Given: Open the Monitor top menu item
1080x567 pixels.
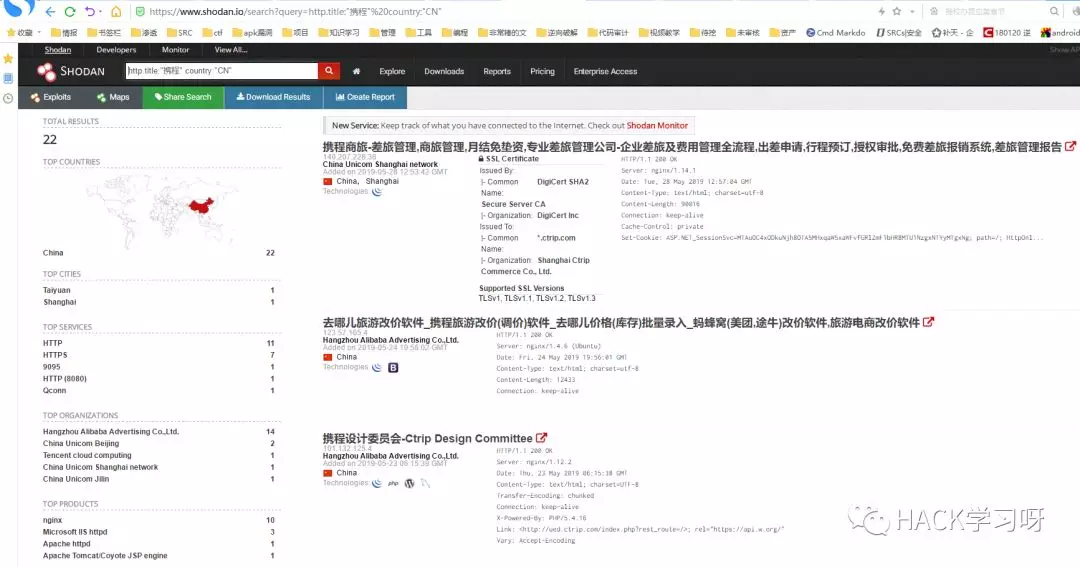Looking at the screenshot, I should point(176,50).
